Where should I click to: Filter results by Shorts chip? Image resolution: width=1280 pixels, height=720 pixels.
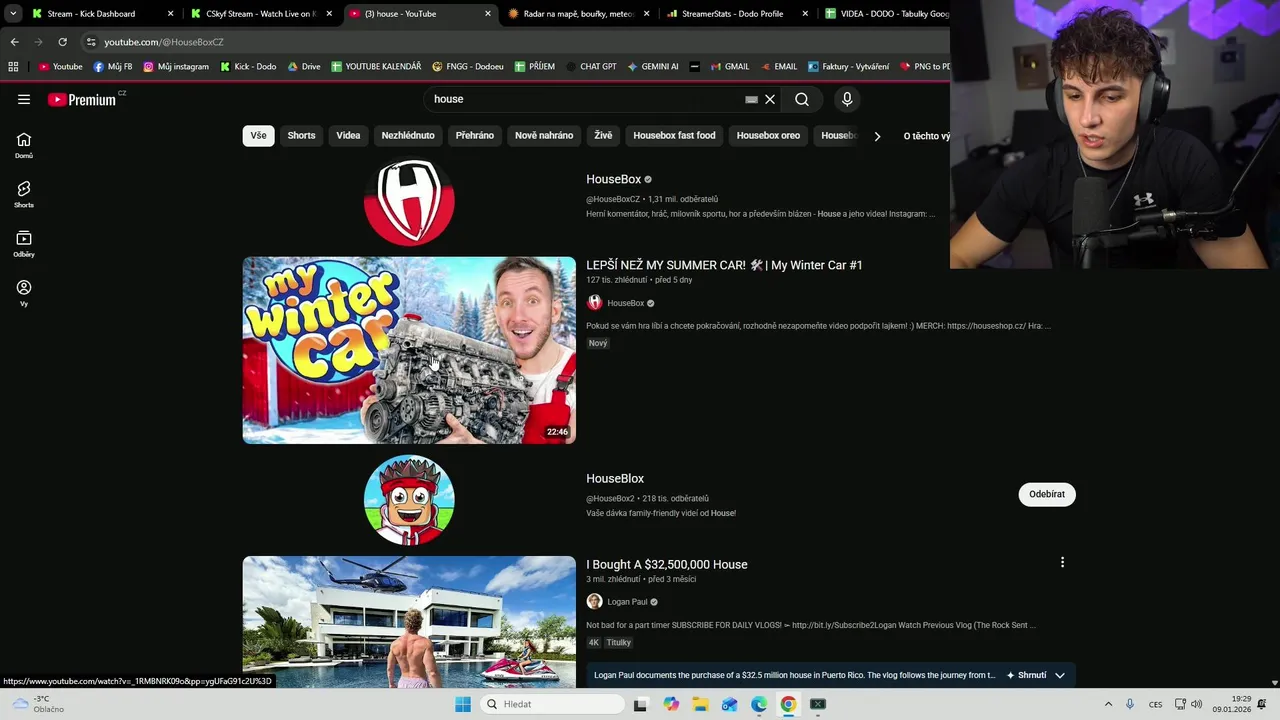point(301,136)
